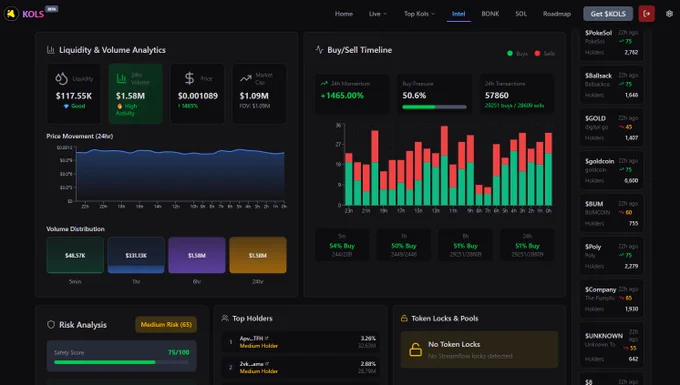Viewport: 680px width, 385px height.
Task: Click the Buy Pressure progress bar
Action: click(x=435, y=107)
